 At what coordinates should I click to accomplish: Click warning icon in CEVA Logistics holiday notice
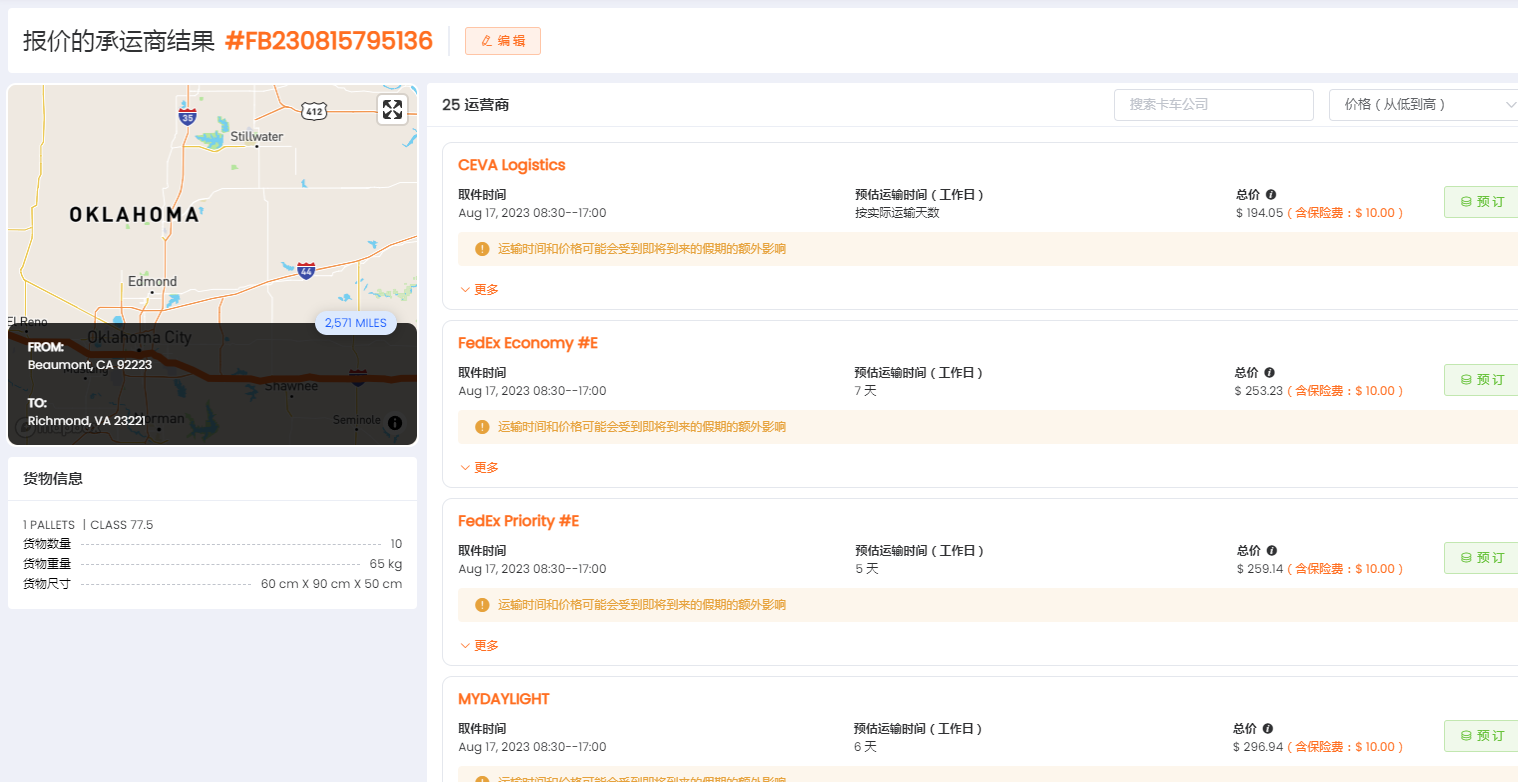click(x=482, y=249)
